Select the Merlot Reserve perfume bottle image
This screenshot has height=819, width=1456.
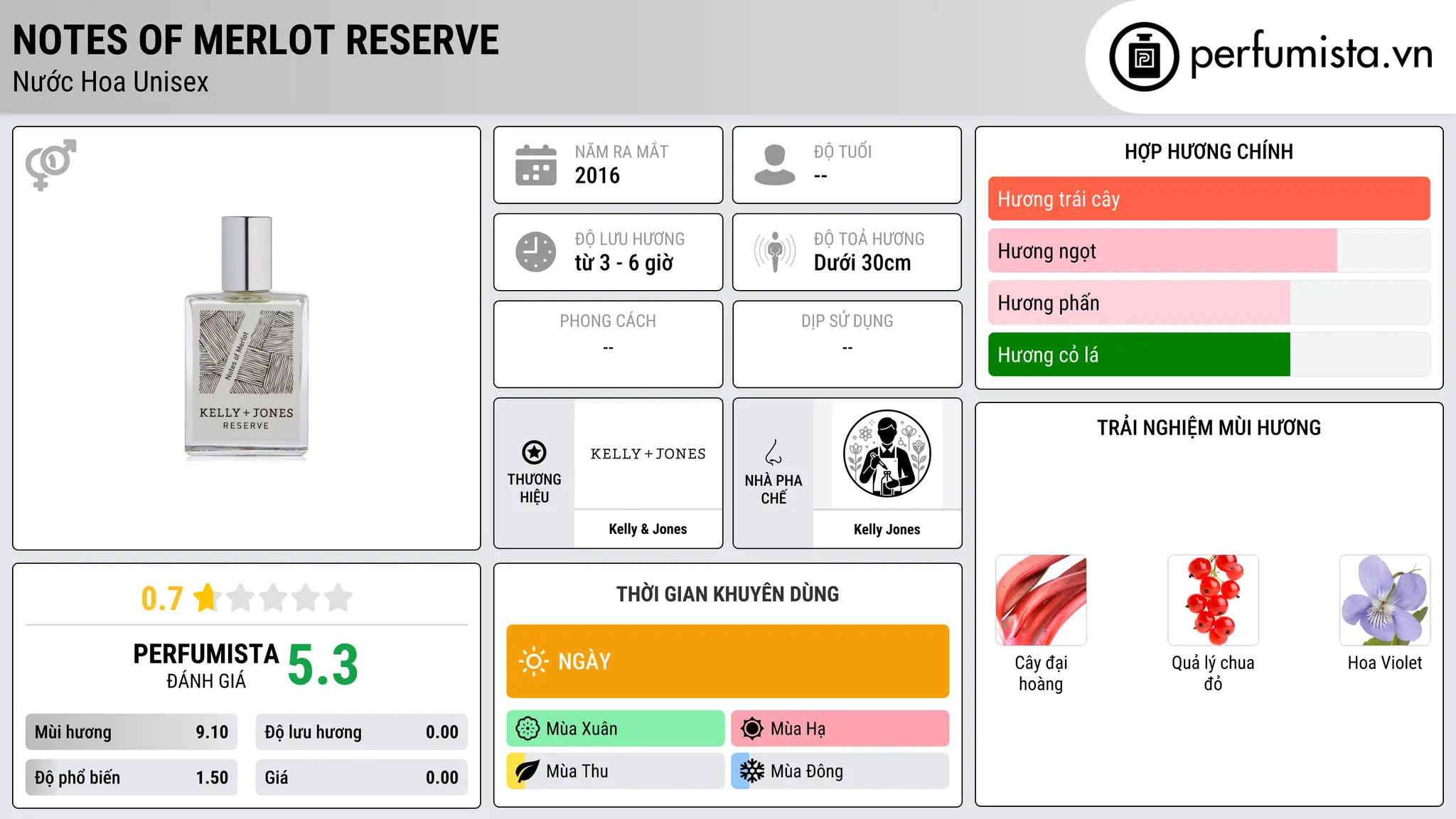[246, 338]
